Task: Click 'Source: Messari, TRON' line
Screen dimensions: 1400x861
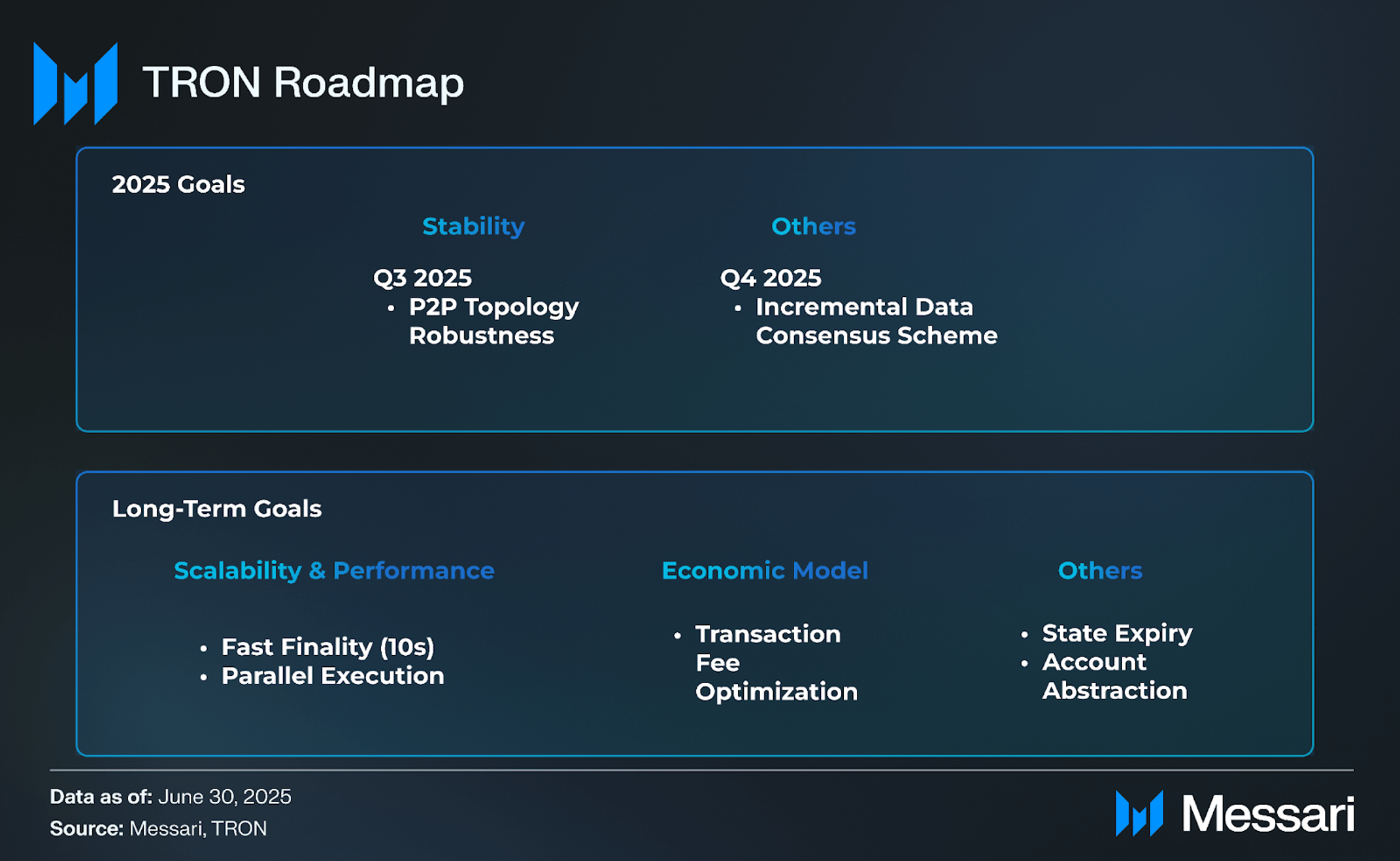Action: 158,828
